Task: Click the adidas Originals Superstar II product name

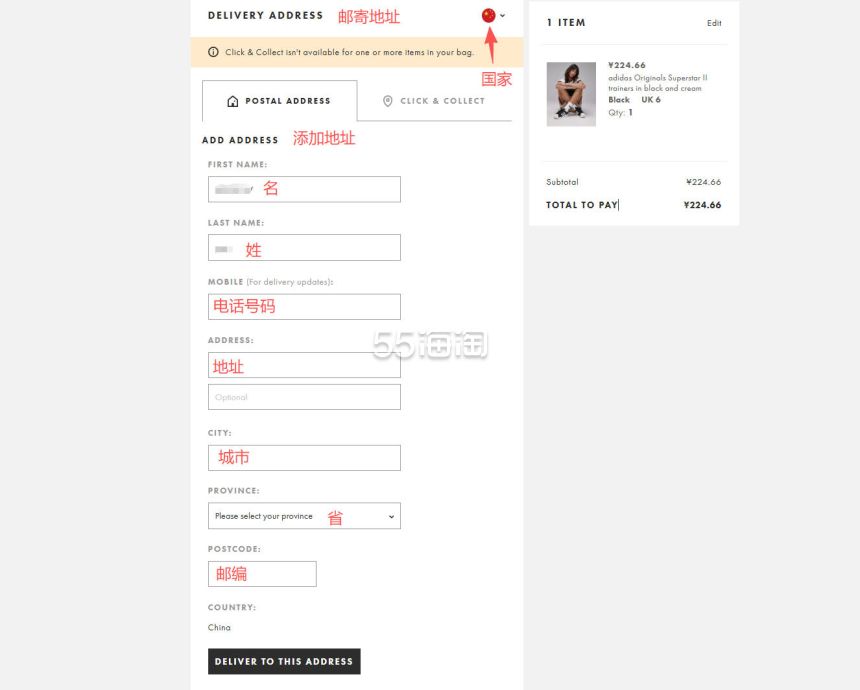Action: [x=658, y=83]
